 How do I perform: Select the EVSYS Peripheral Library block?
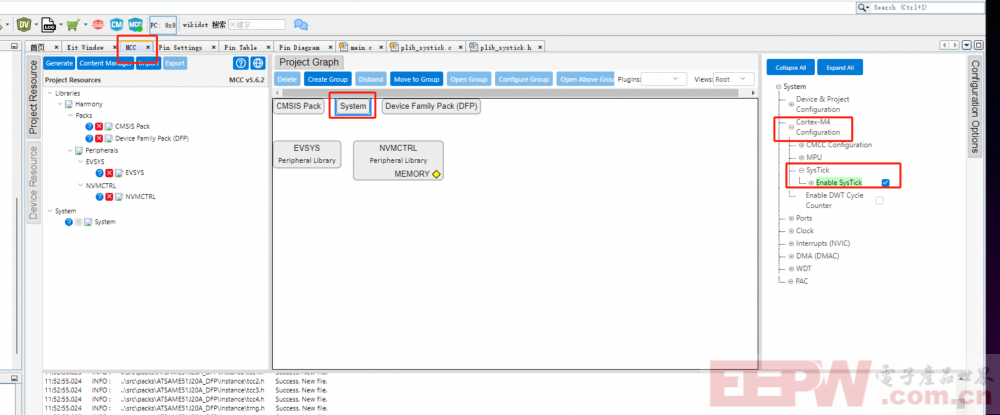307,154
